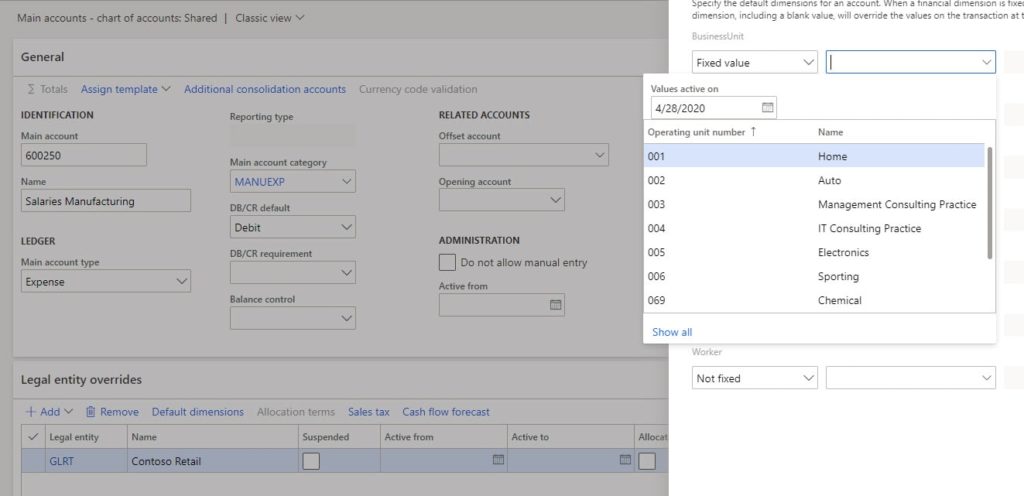The width and height of the screenshot is (1024, 496).
Task: Open GLRT legal entity link
Action: point(61,461)
